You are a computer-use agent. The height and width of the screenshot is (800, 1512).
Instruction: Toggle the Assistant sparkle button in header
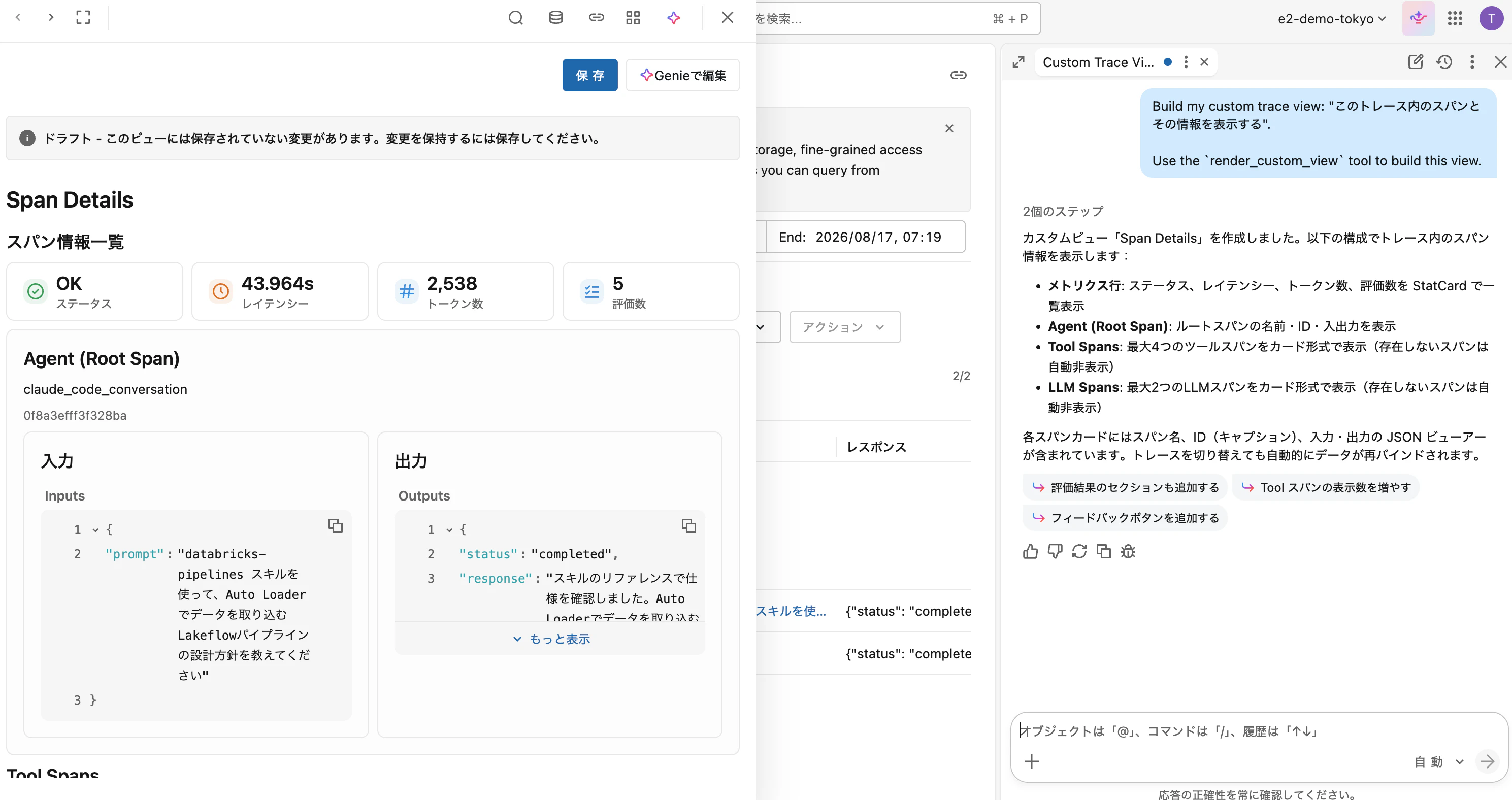1418,18
